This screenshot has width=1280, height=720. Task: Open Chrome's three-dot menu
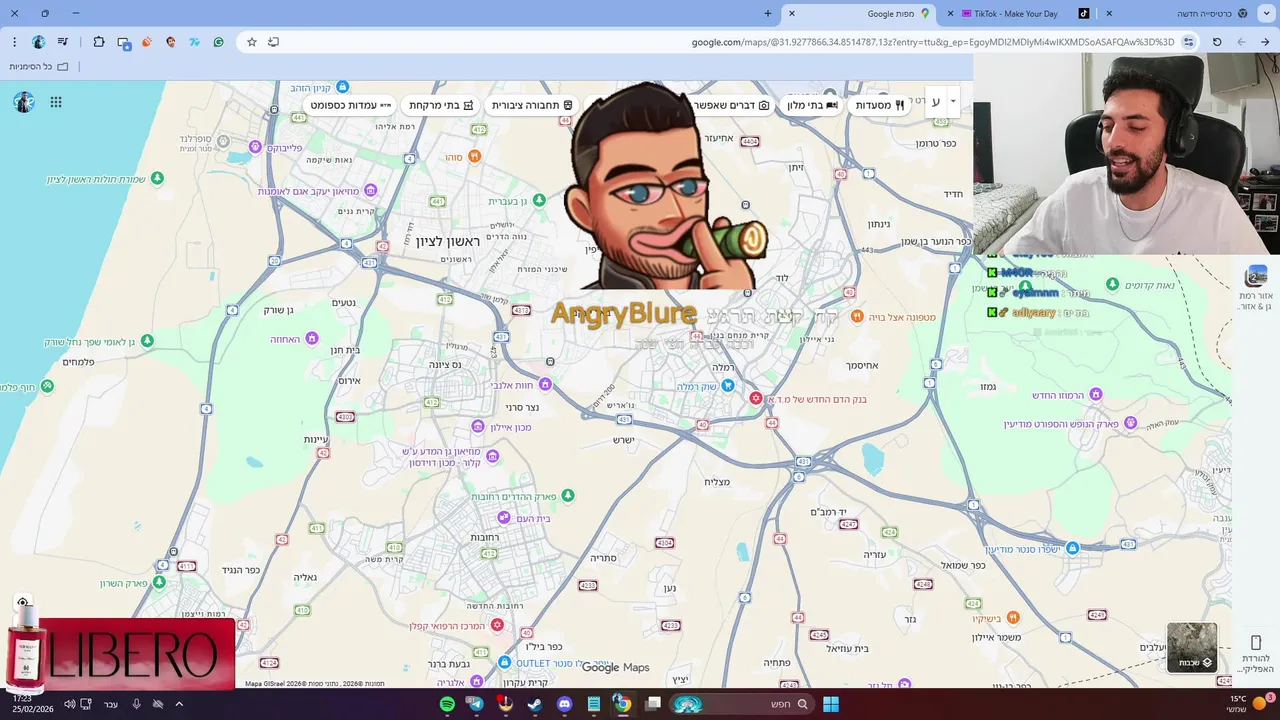pos(14,42)
